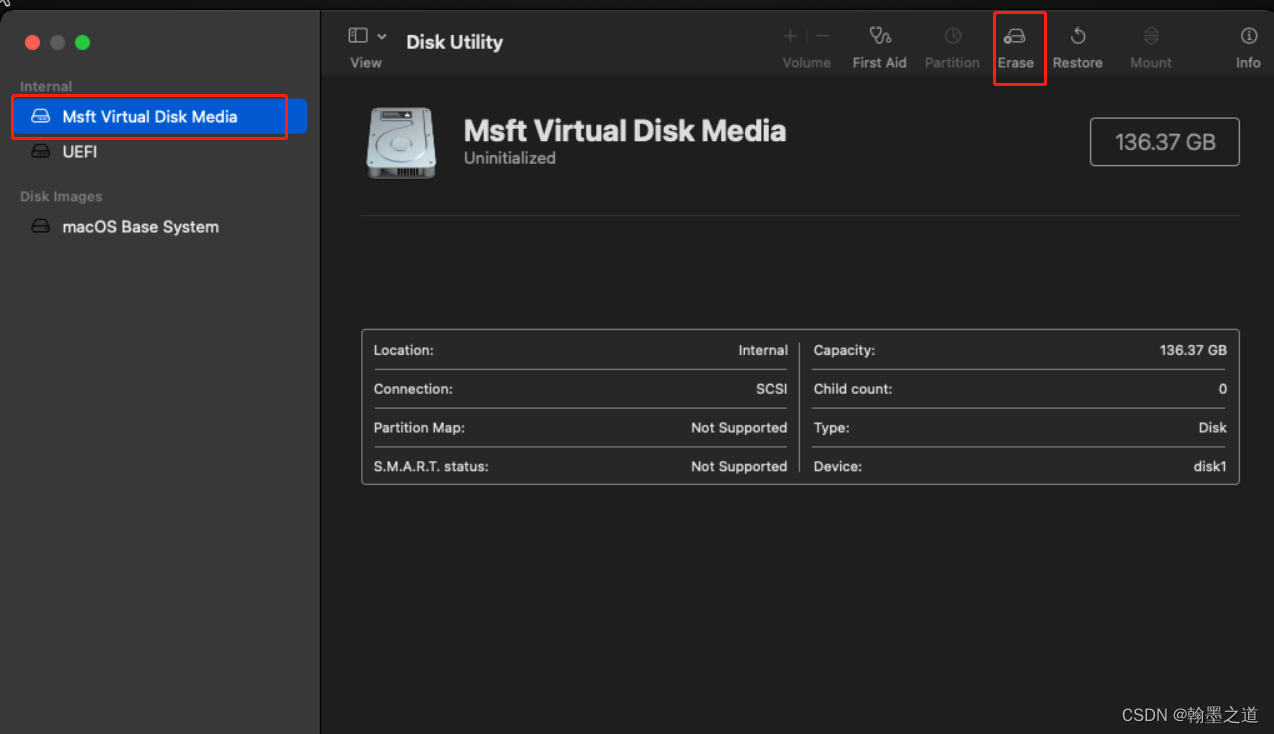Click the Child count 0 value
This screenshot has width=1274, height=734.
click(x=1222, y=389)
